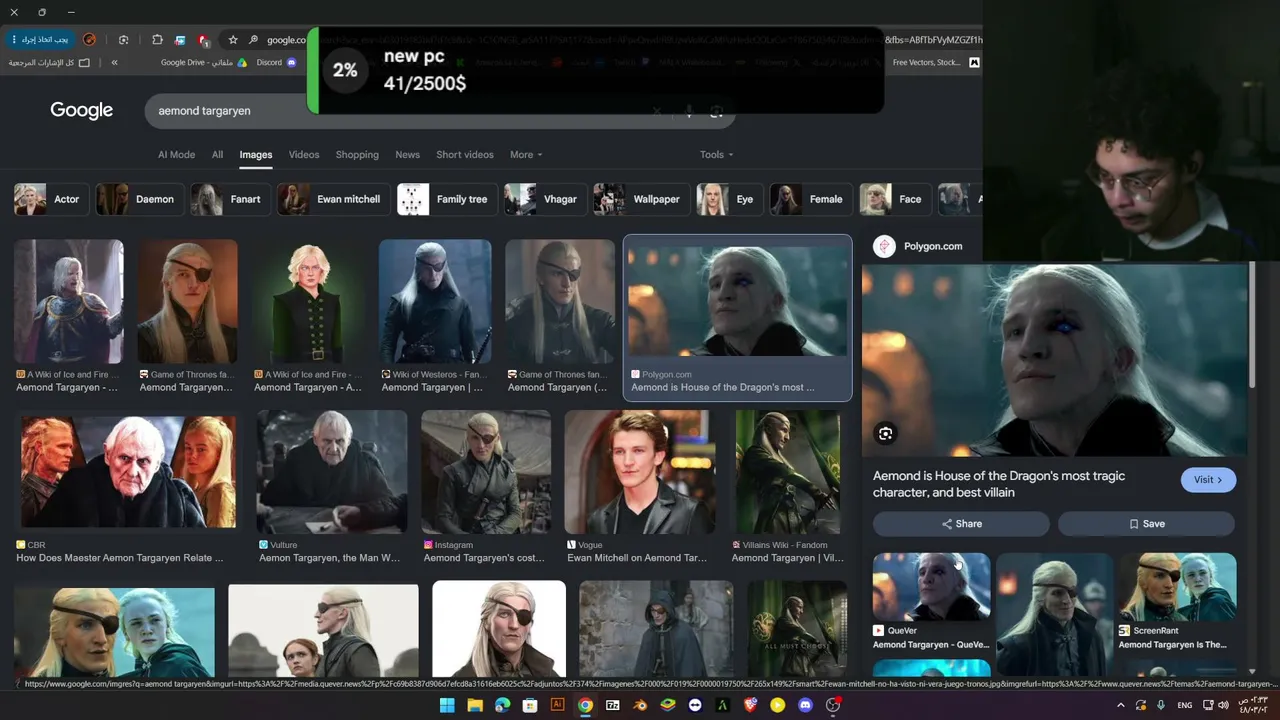This screenshot has width=1280, height=720.
Task: Open preview title 'Aemond is House of the Dragon's most tragic'
Action: tap(999, 484)
